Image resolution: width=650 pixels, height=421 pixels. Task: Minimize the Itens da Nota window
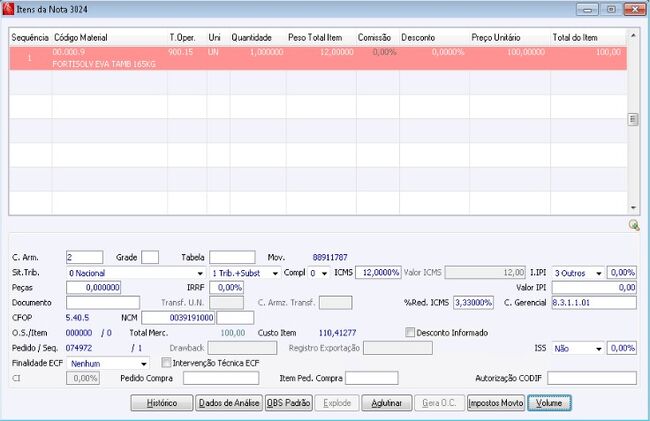click(587, 9)
